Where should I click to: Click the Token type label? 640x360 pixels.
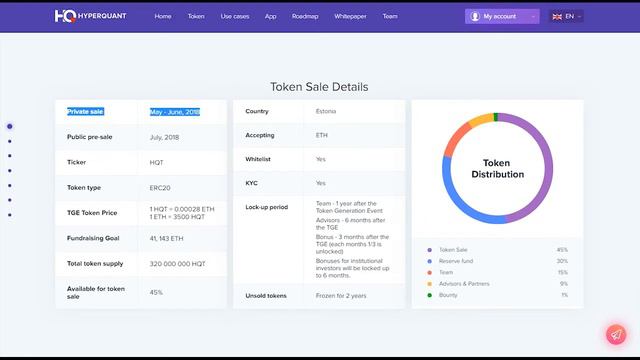pos(84,188)
